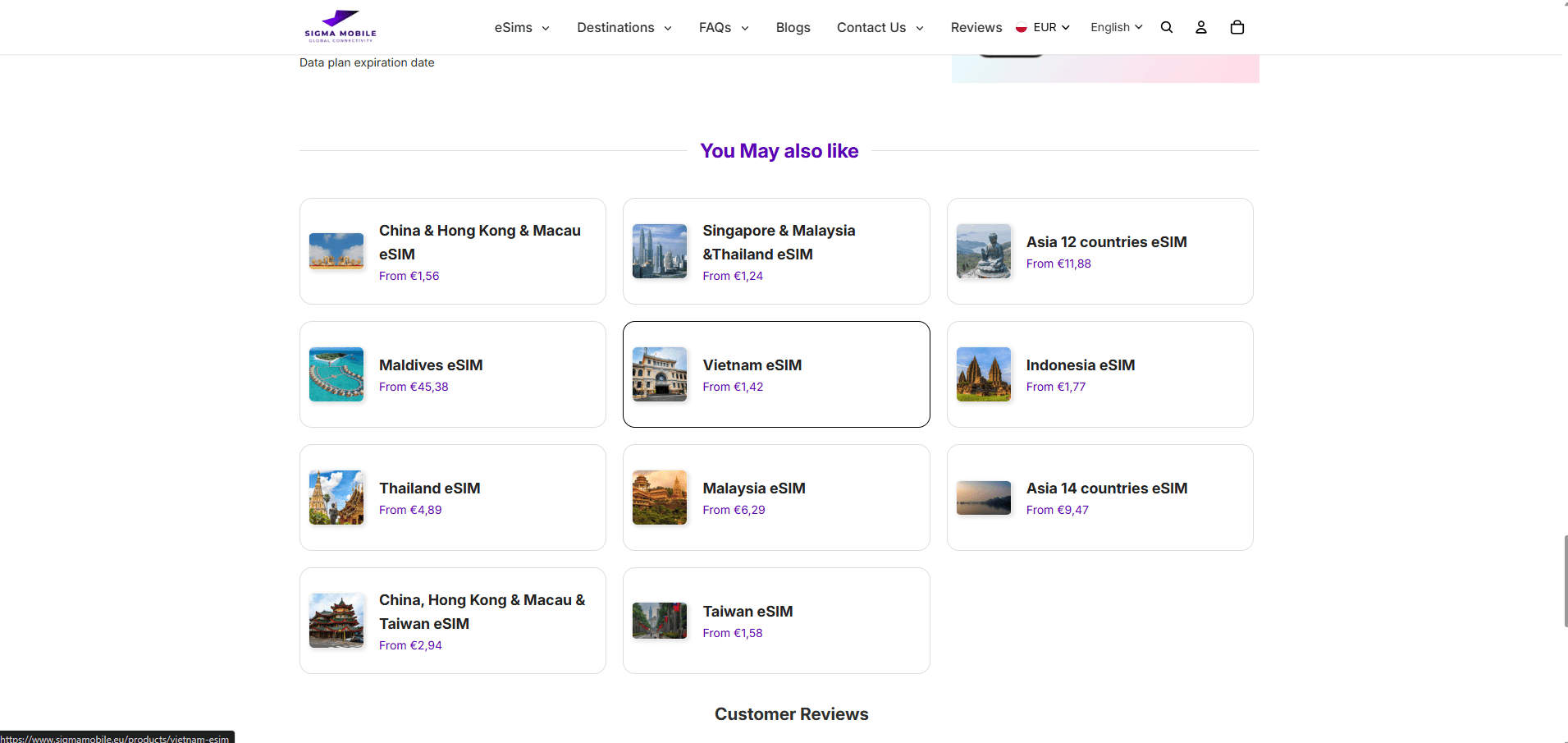Open Indonesia eSIM temple thumbnail
1568x743 pixels.
984,374
